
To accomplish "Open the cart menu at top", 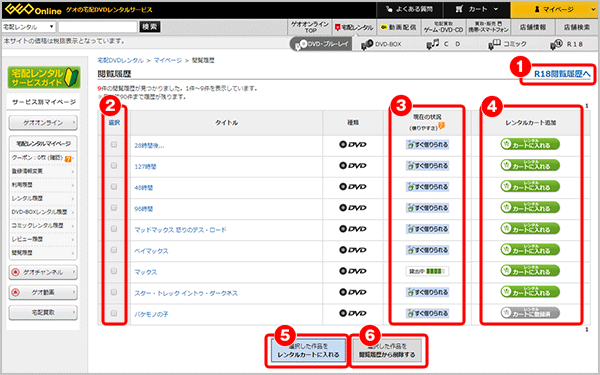I will (x=477, y=9).
